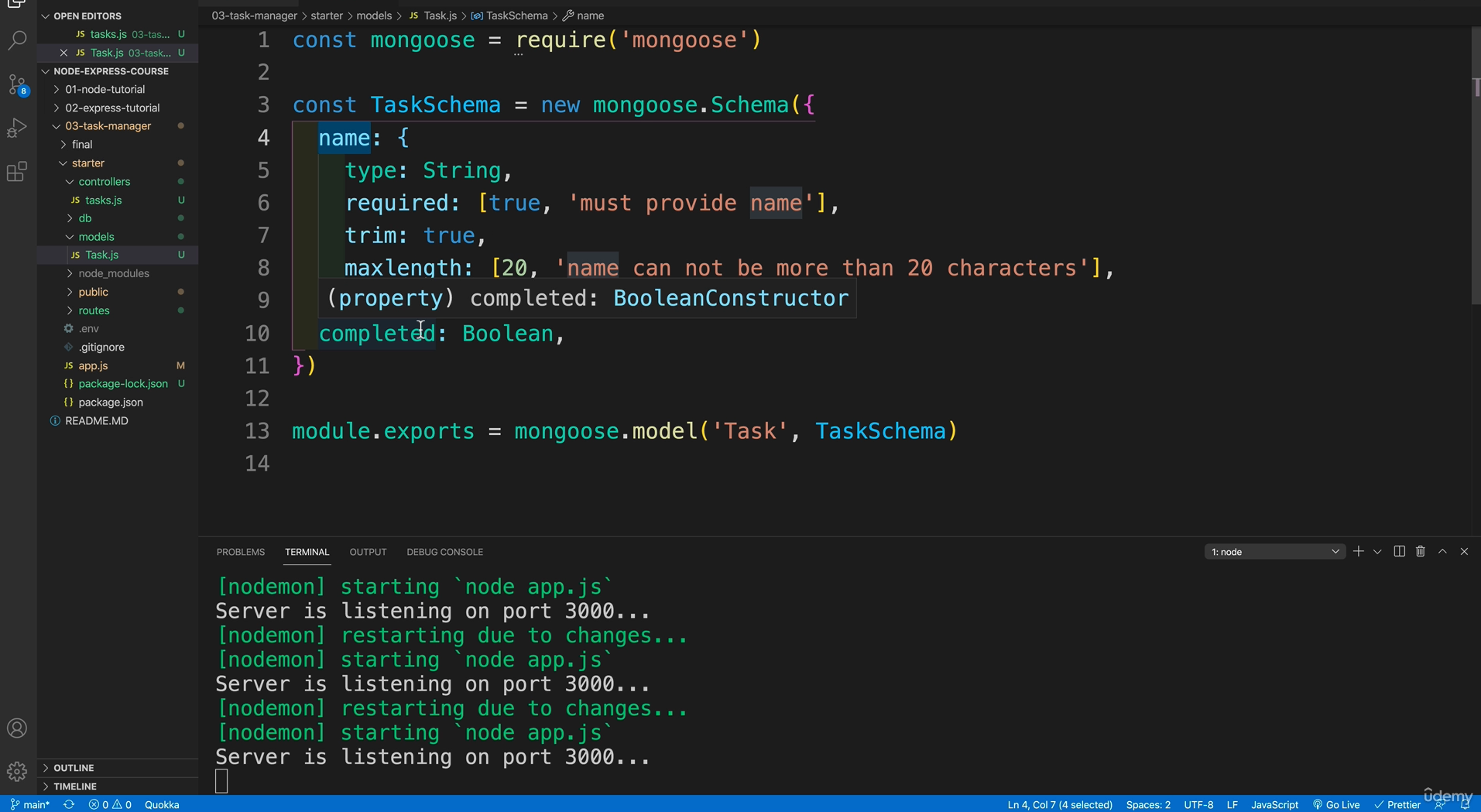Toggle Go Live server in status bar
The image size is (1481, 812).
(x=1336, y=804)
